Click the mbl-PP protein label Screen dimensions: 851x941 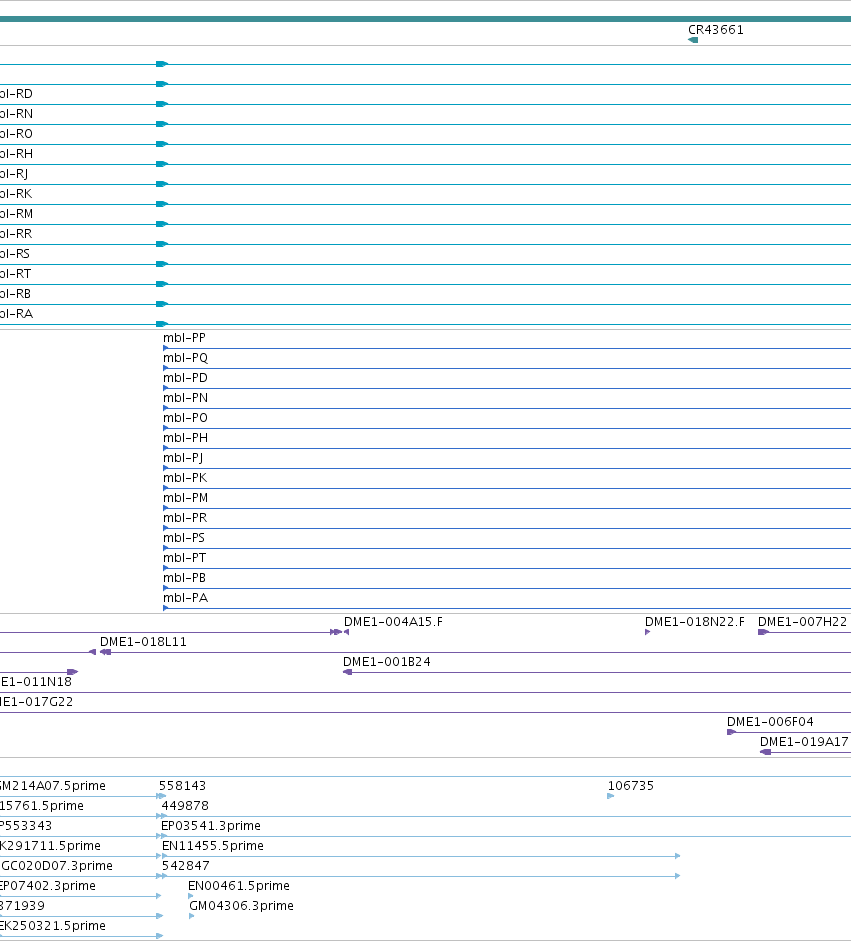(x=184, y=338)
